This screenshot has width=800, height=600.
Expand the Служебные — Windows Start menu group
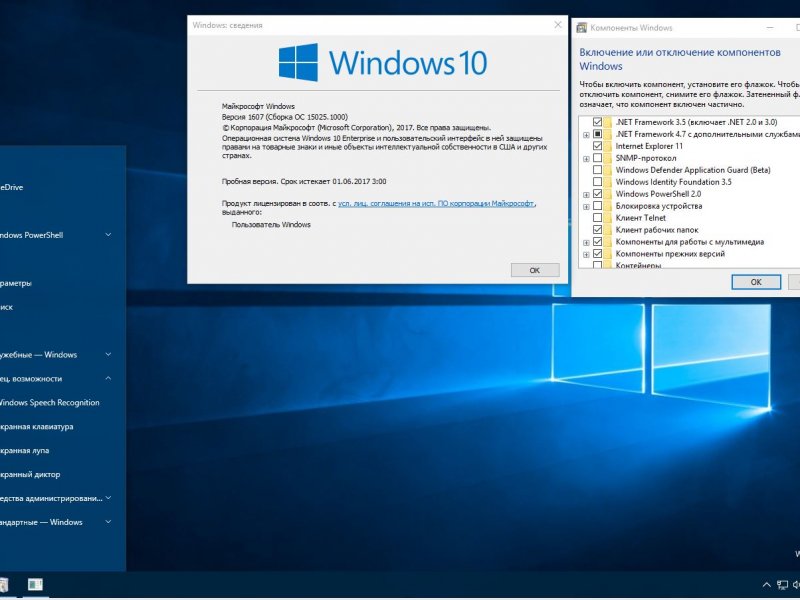tap(108, 354)
